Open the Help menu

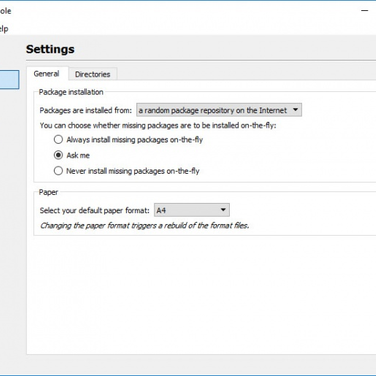4,29
